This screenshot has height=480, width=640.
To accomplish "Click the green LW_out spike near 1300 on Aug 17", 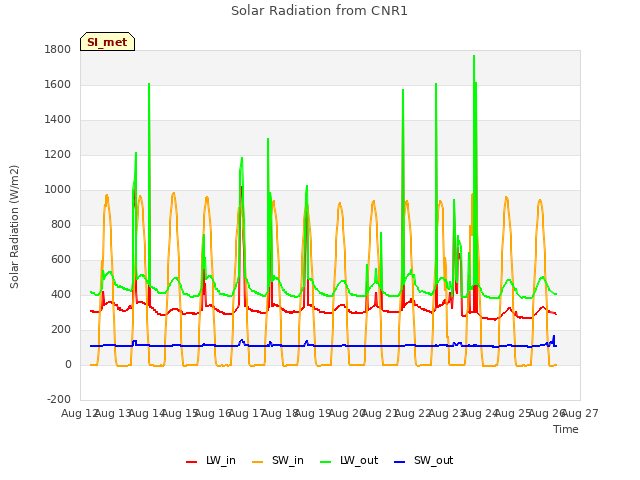I will click(268, 139).
